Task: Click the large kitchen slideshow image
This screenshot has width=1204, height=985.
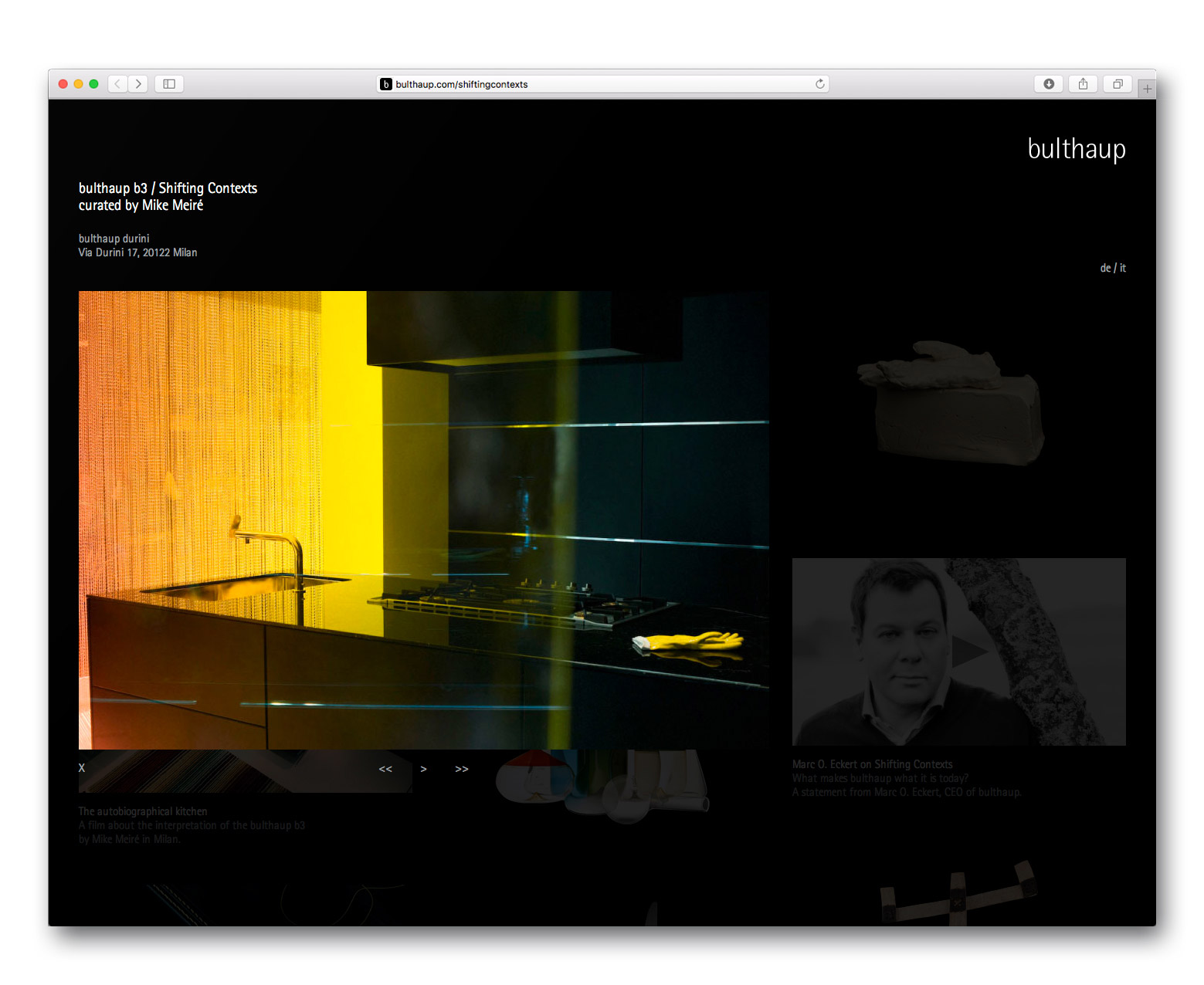Action: pyautogui.click(x=424, y=520)
